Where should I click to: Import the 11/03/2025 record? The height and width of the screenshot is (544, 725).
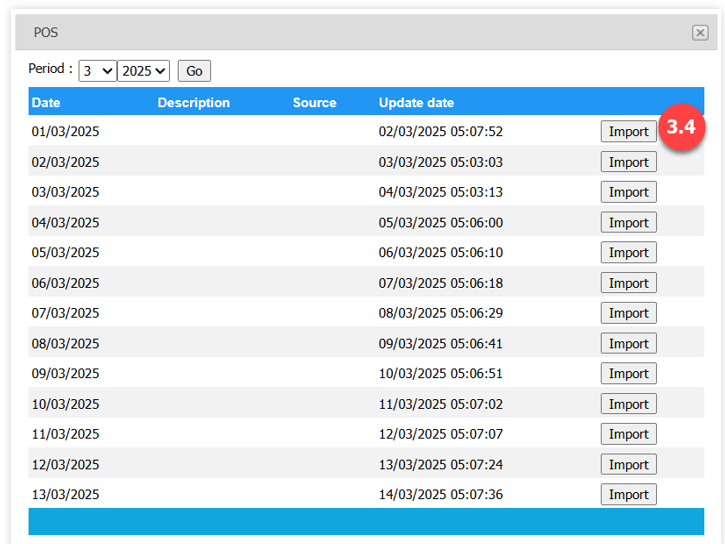tap(628, 434)
